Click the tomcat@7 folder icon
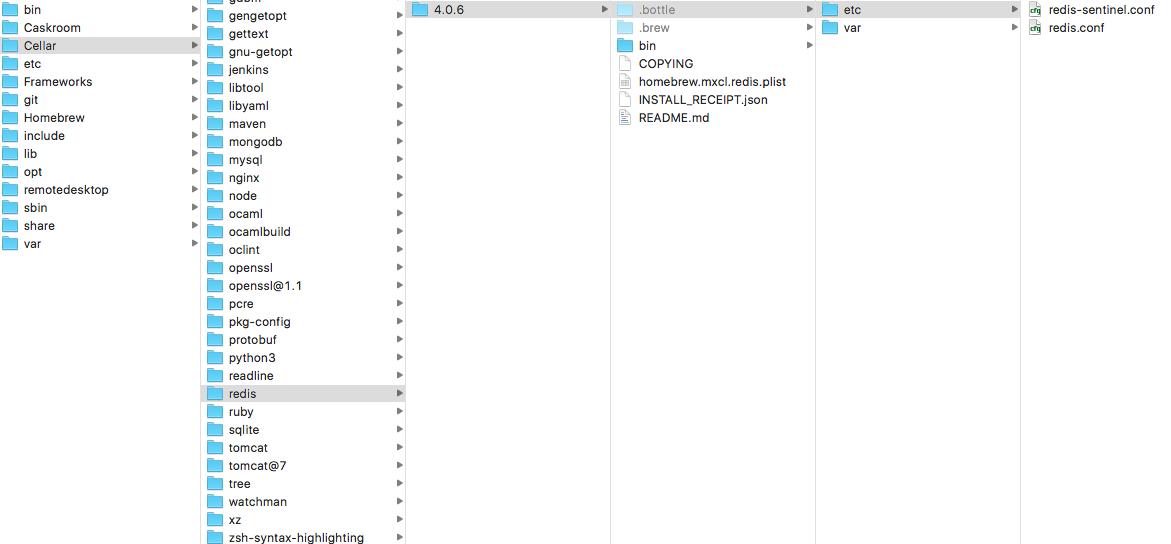 [215, 466]
